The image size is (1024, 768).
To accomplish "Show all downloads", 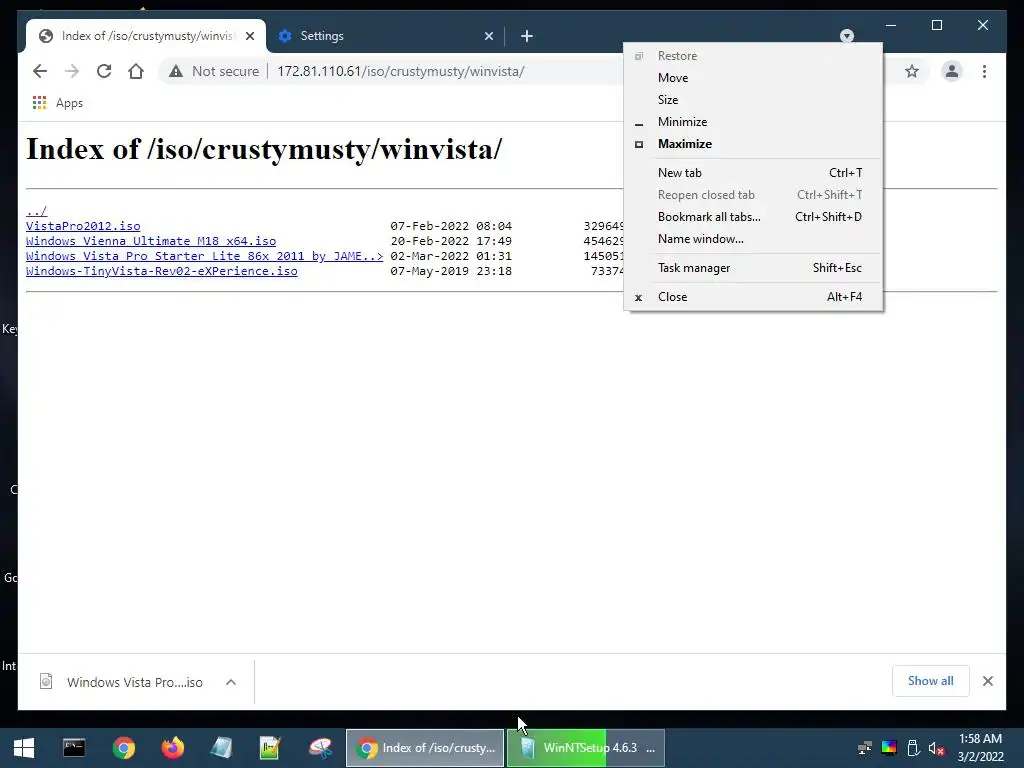I will 931,681.
